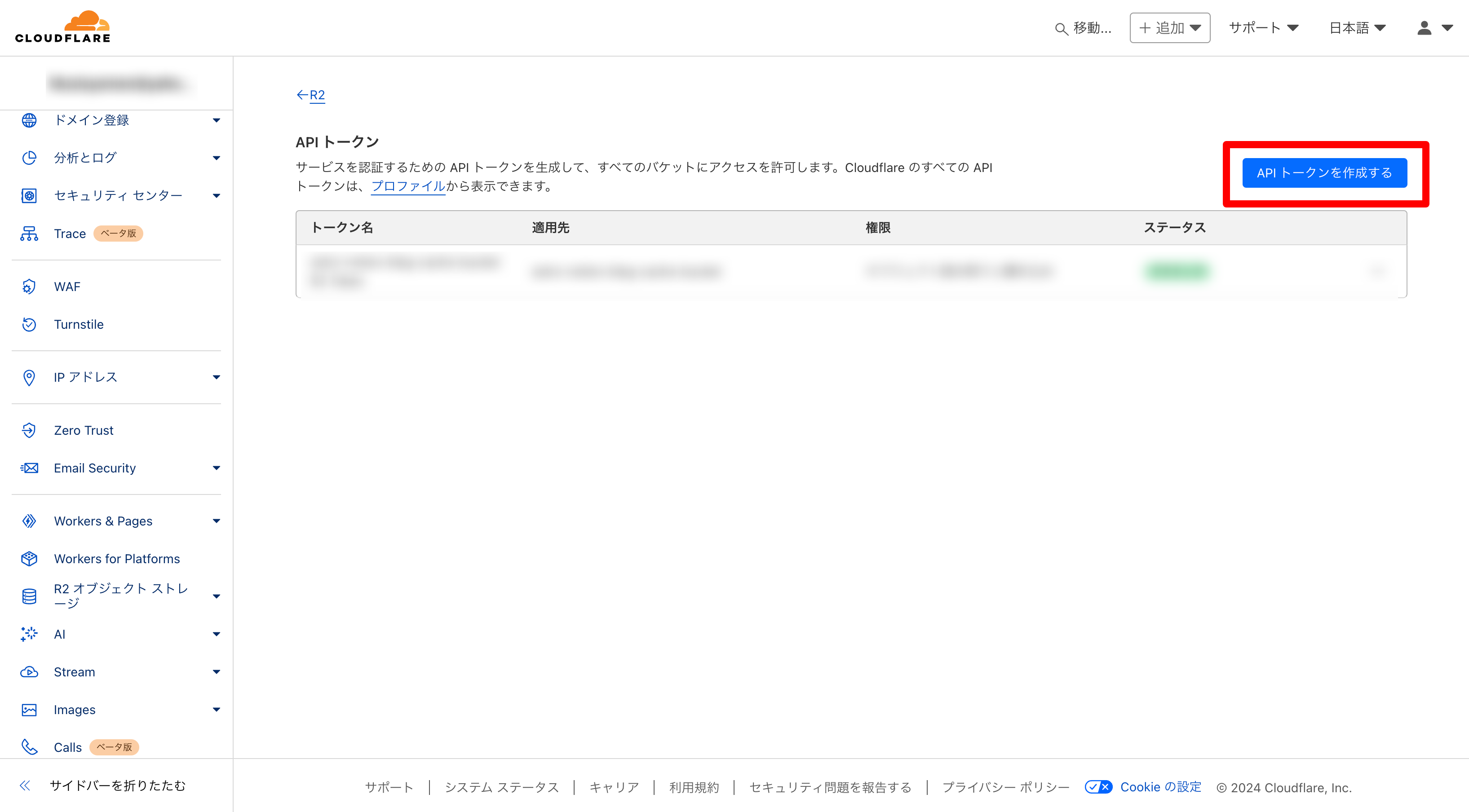This screenshot has height=812, width=1469.
Task: Open Workers for Platforms in sidebar
Action: point(117,559)
